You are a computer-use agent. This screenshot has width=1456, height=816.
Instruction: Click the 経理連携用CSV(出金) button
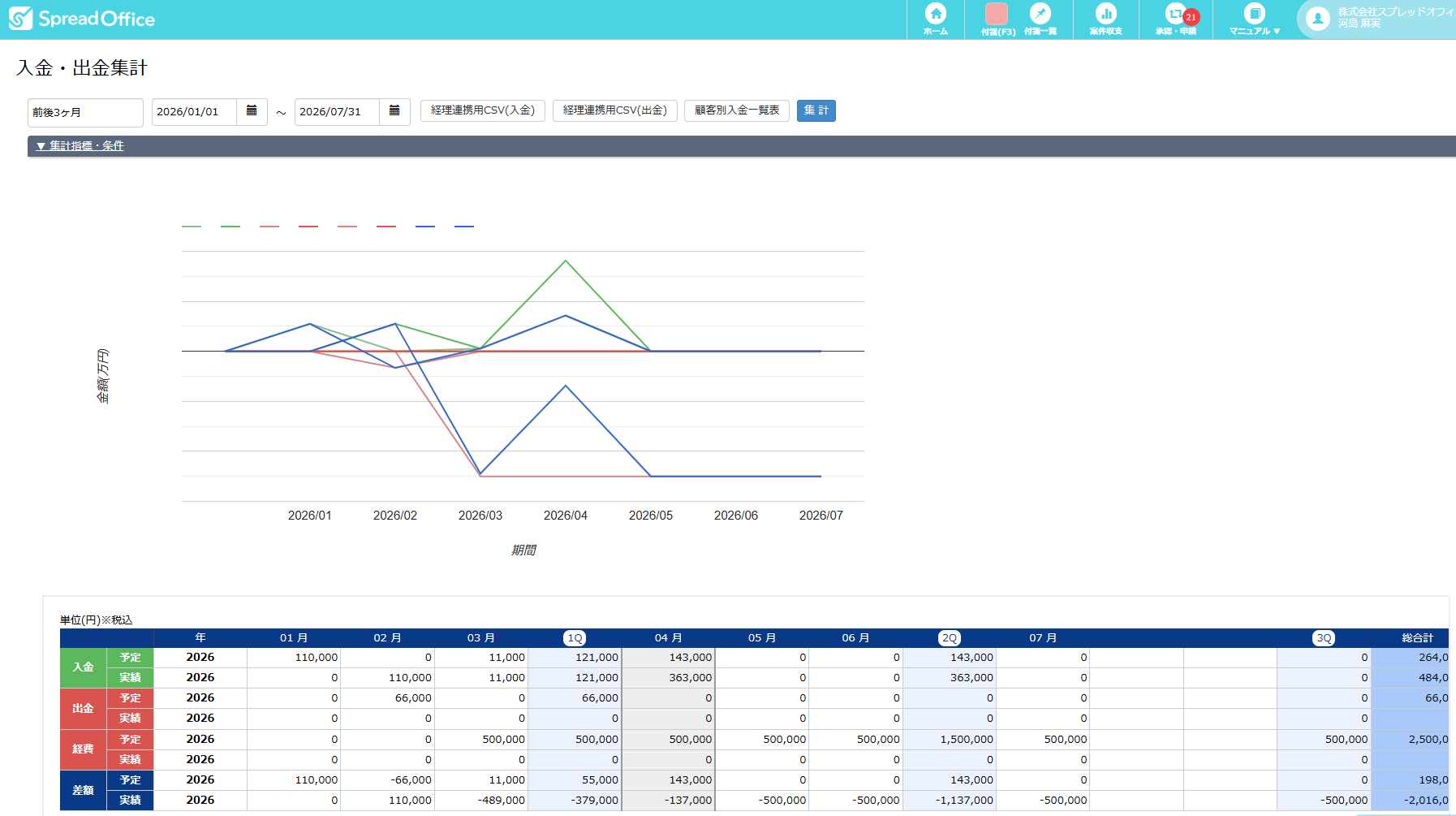(x=614, y=110)
